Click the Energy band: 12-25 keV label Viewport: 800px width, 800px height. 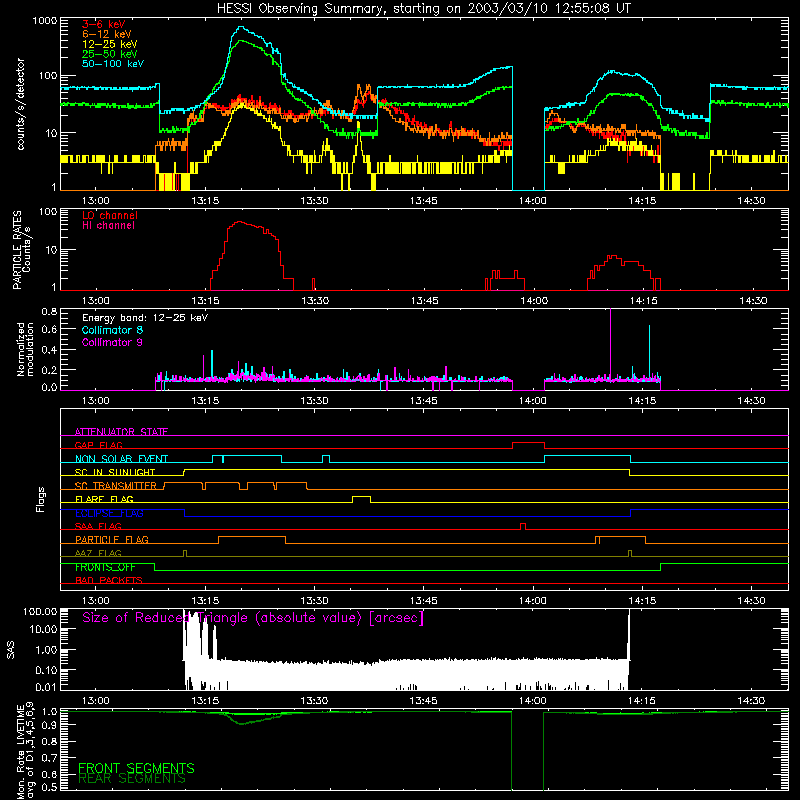coord(145,318)
